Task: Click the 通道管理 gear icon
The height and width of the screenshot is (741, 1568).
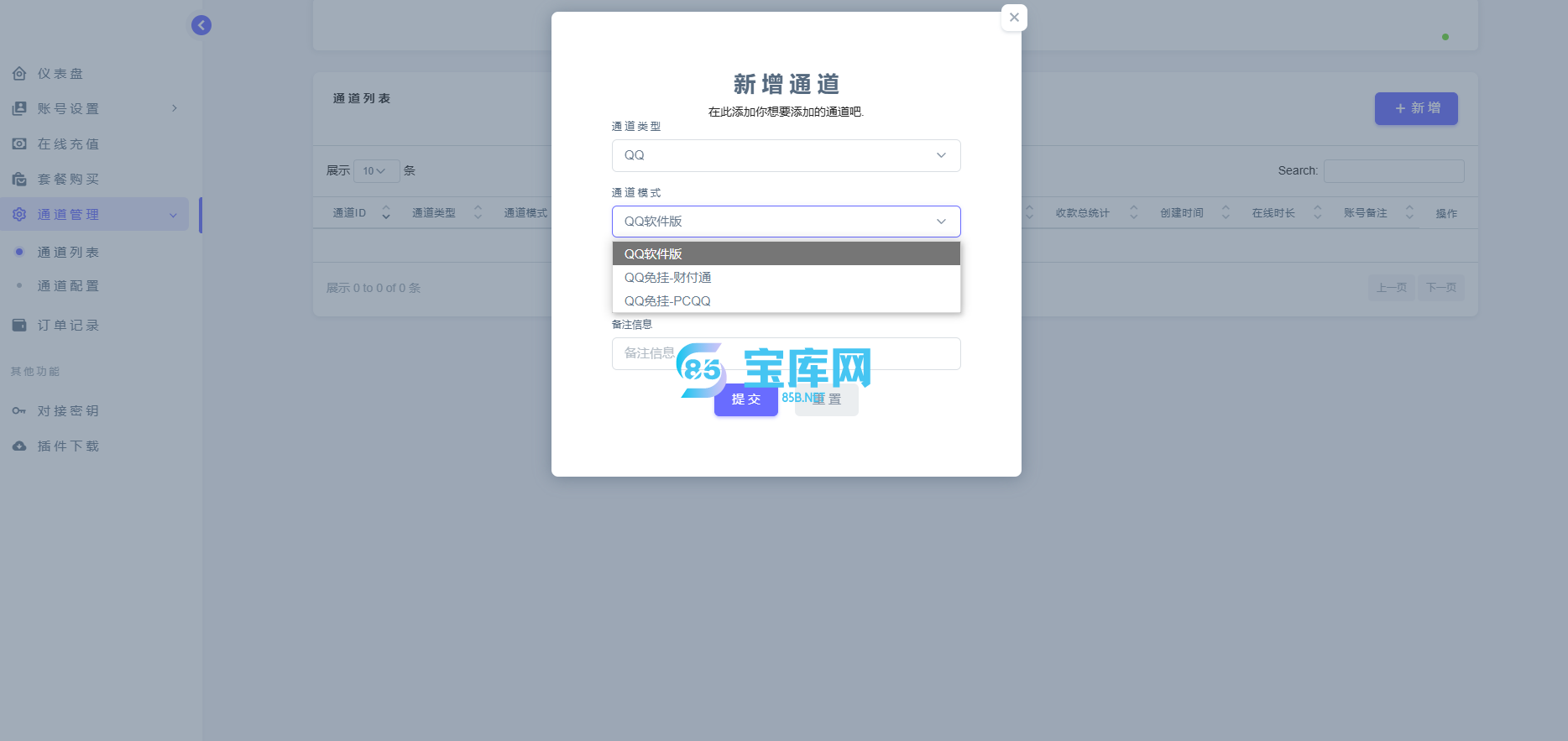Action: [19, 215]
